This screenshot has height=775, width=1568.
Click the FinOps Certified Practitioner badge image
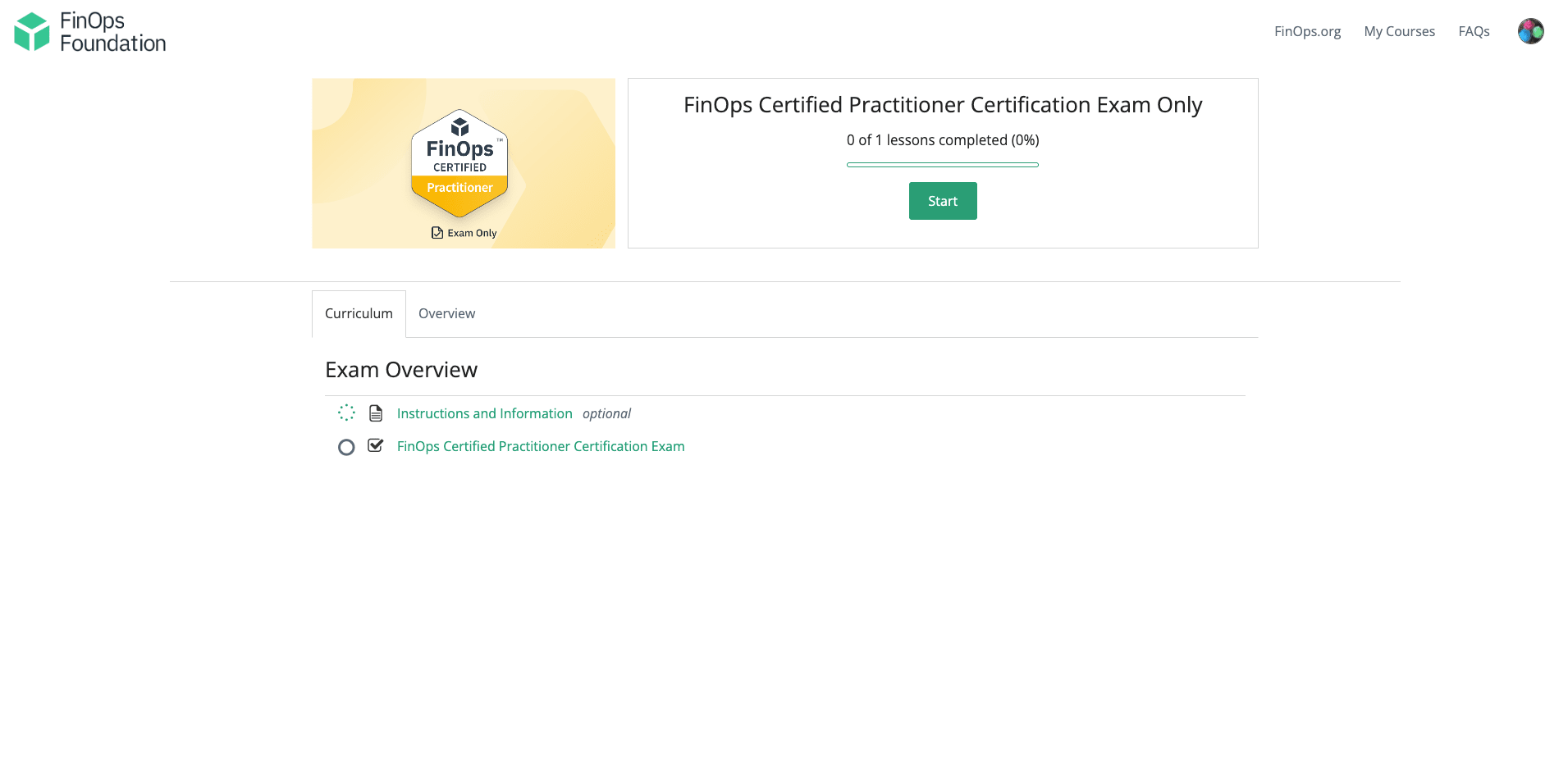tap(464, 163)
